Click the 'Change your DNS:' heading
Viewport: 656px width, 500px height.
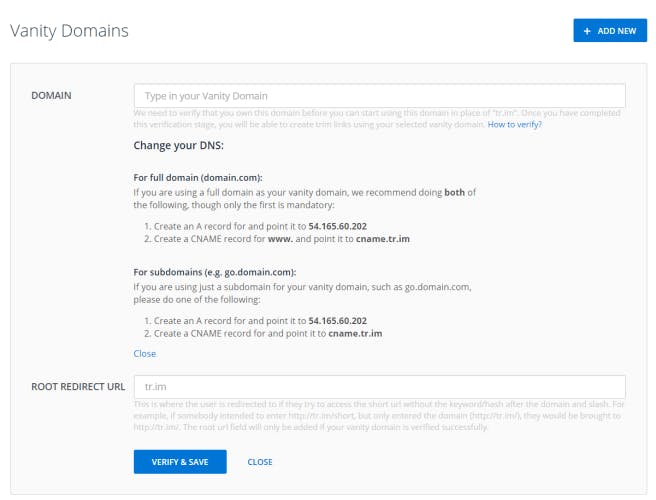[178, 146]
